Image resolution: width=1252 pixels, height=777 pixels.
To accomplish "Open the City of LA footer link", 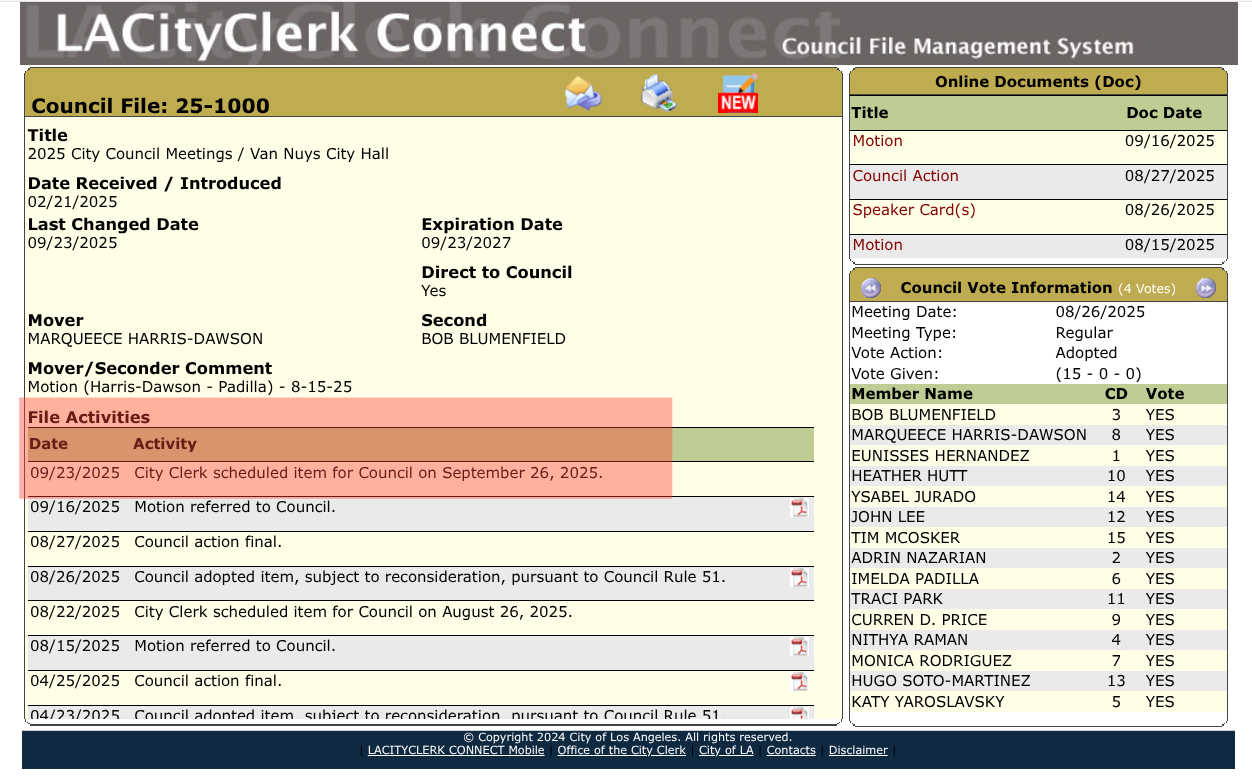I will tap(726, 750).
